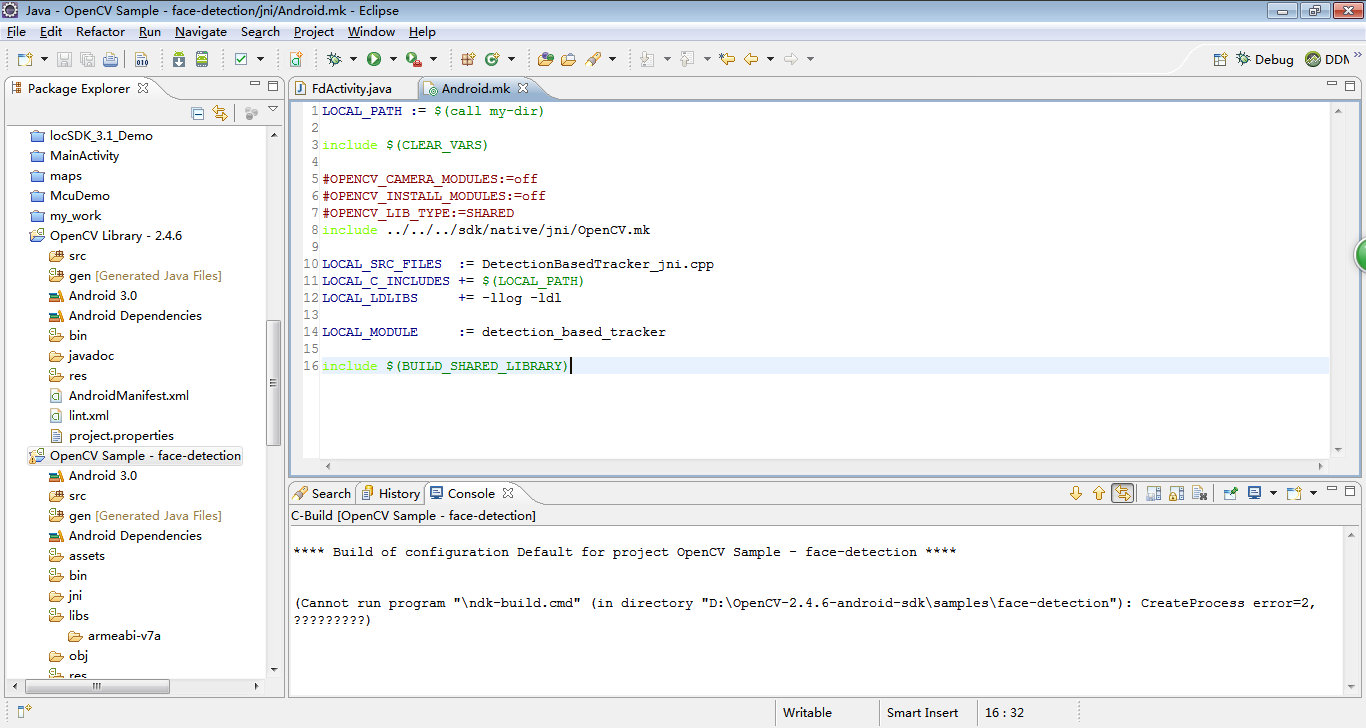Close the Console view tab
The height and width of the screenshot is (728, 1366).
[508, 493]
